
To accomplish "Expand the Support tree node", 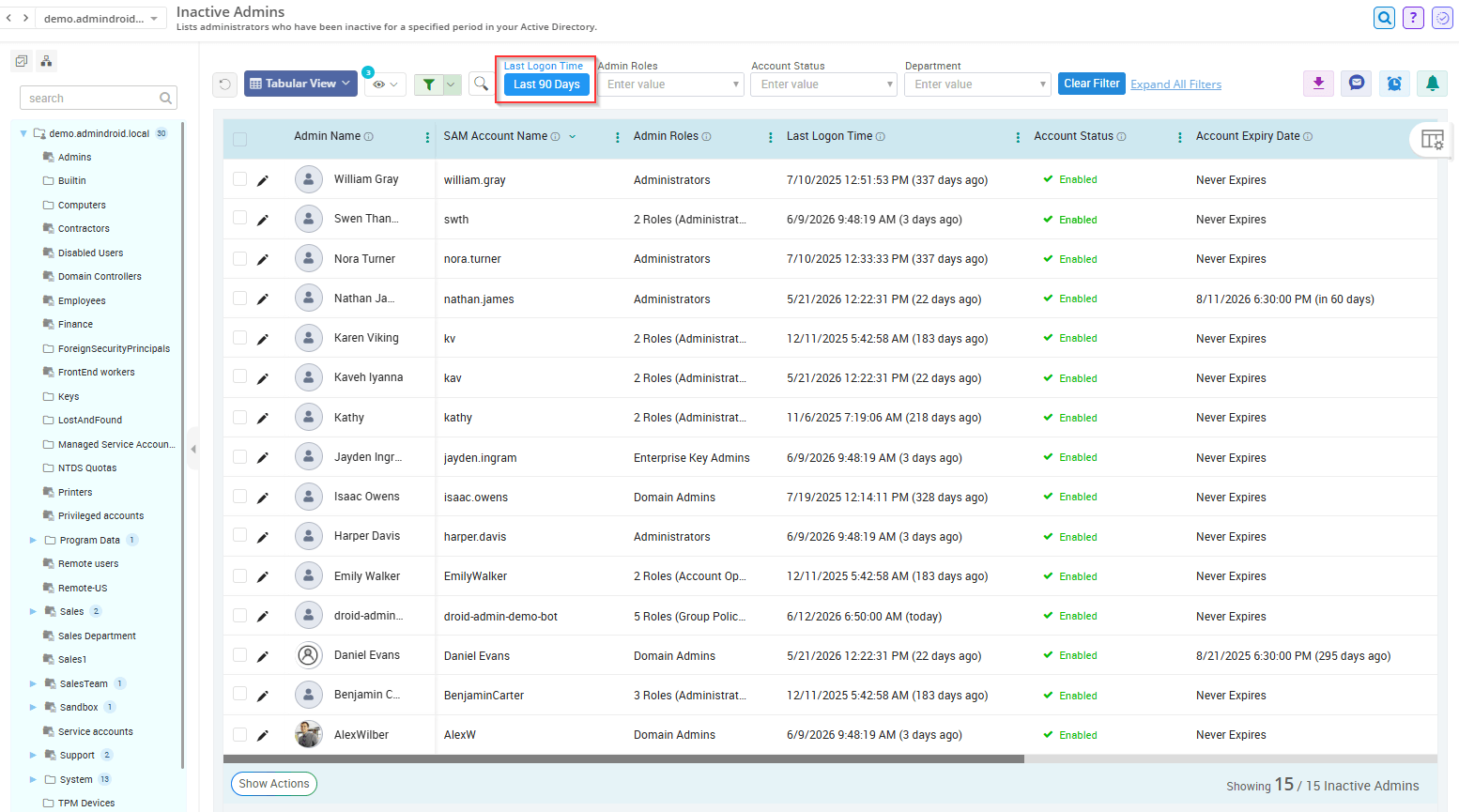I will (33, 756).
